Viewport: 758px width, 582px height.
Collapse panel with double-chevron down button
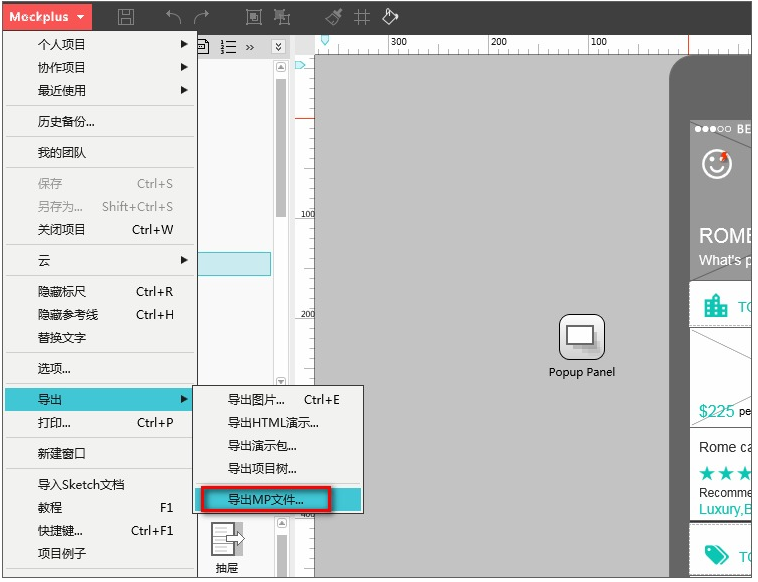click(278, 47)
